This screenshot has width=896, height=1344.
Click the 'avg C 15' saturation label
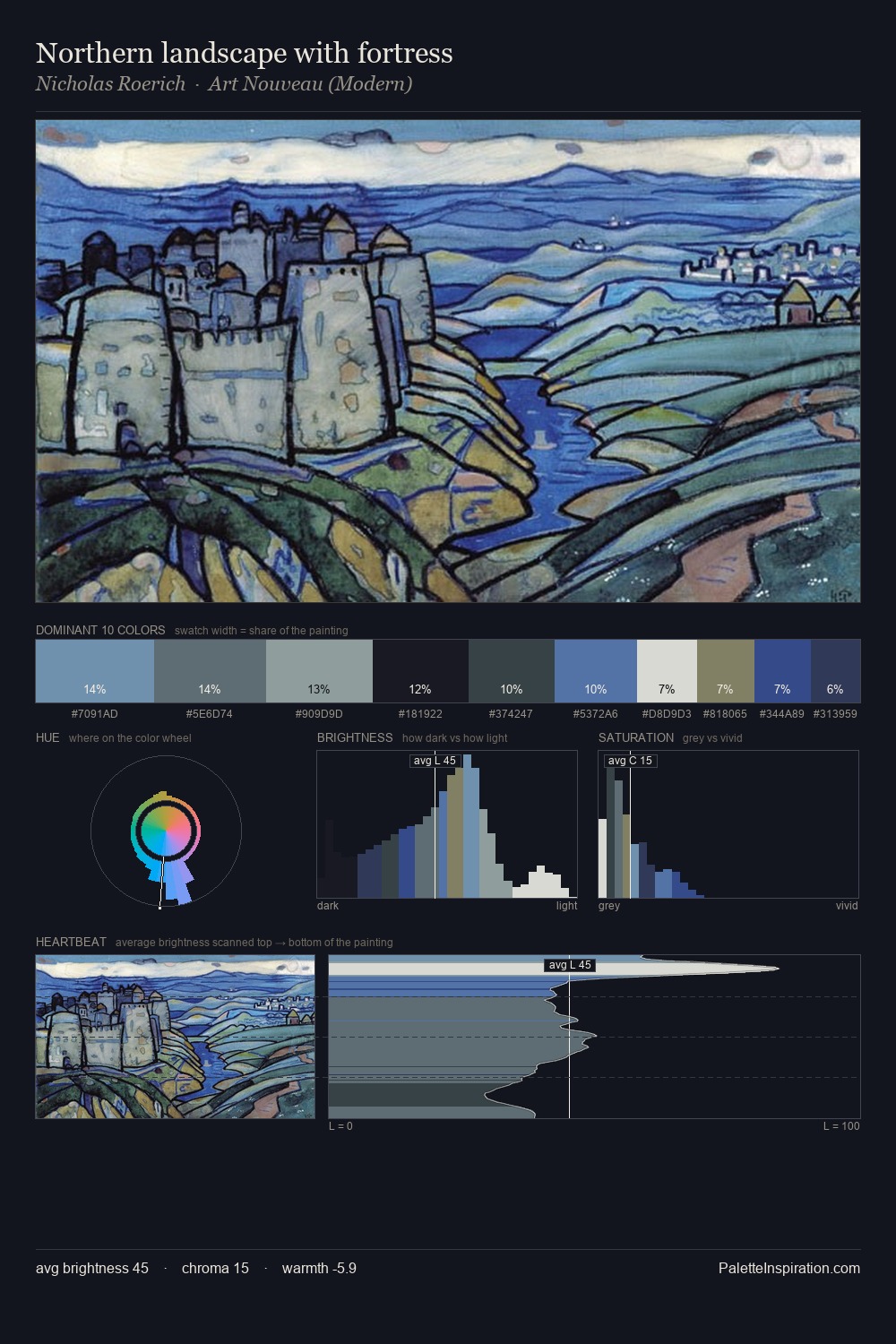(x=630, y=761)
